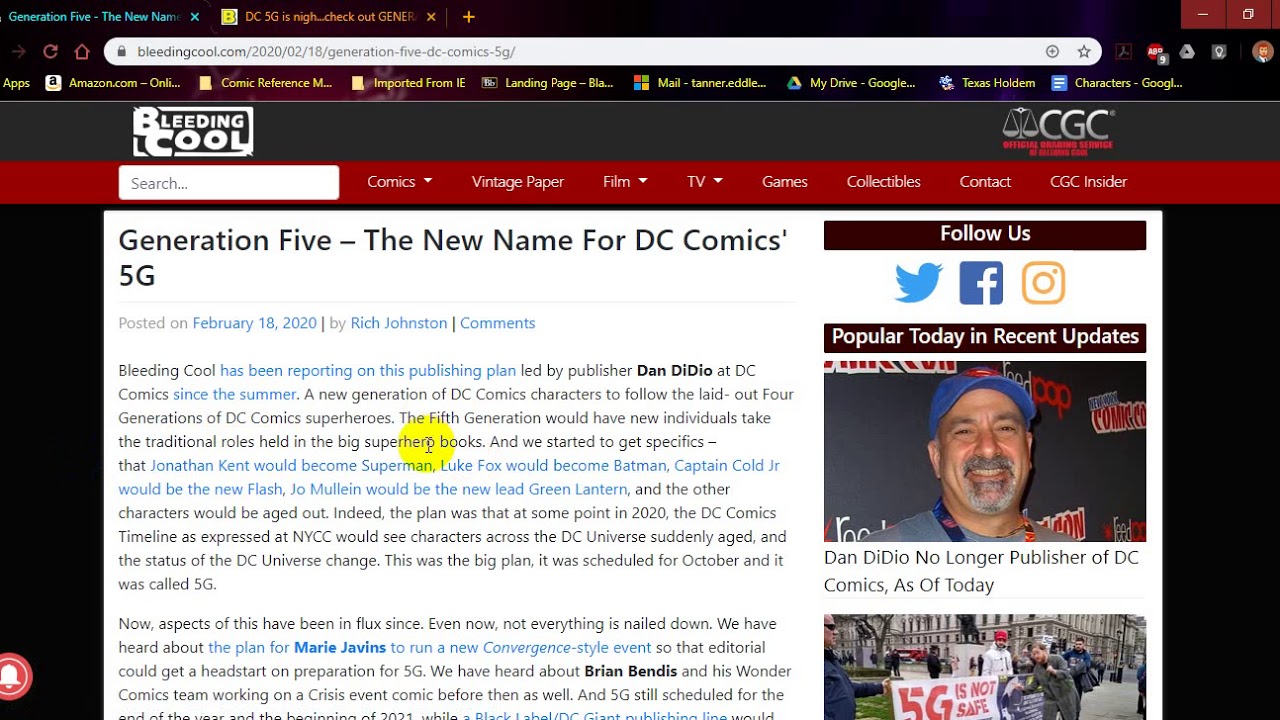Open the Dan DiDio article thumbnail
The height and width of the screenshot is (720, 1280).
pos(984,451)
